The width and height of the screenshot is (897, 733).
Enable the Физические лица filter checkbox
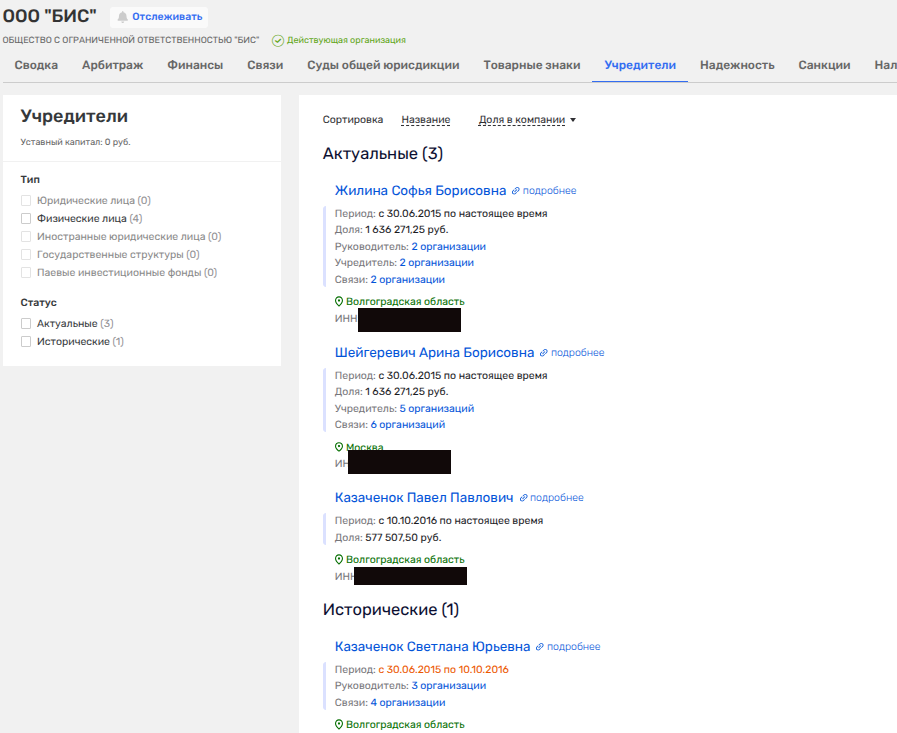(x=26, y=218)
